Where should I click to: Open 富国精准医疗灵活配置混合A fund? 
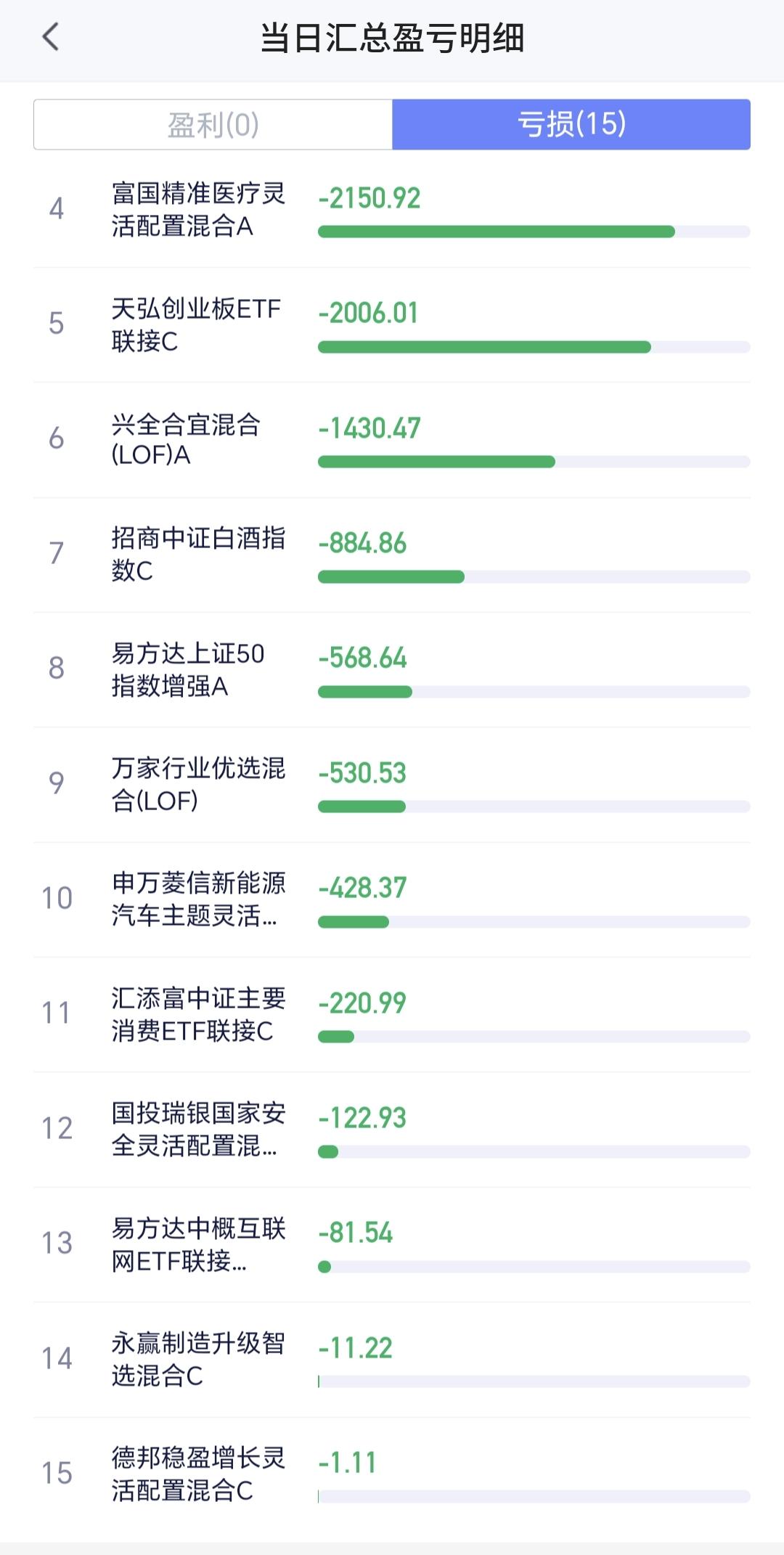pos(197,210)
